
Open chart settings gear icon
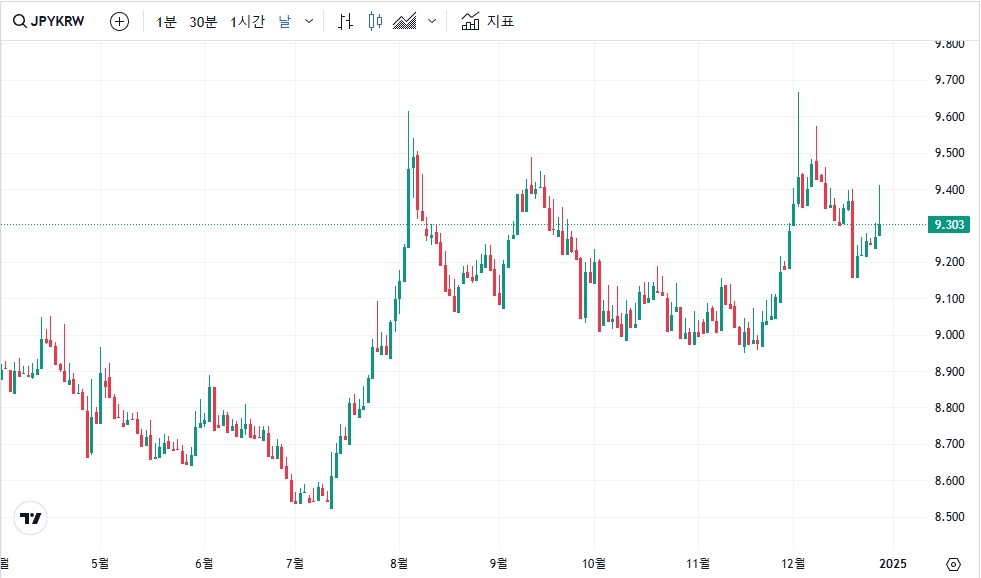click(x=953, y=564)
